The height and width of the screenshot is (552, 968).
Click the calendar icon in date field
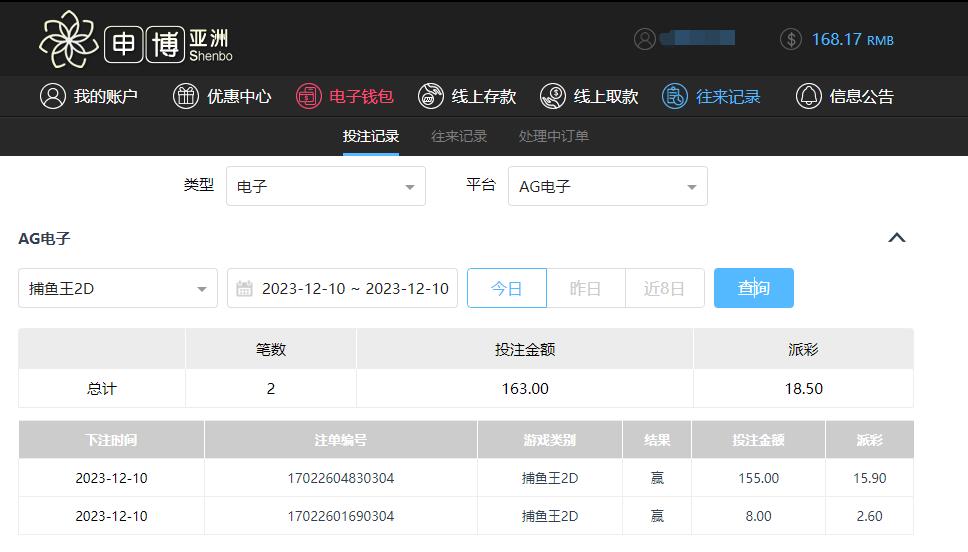(244, 288)
